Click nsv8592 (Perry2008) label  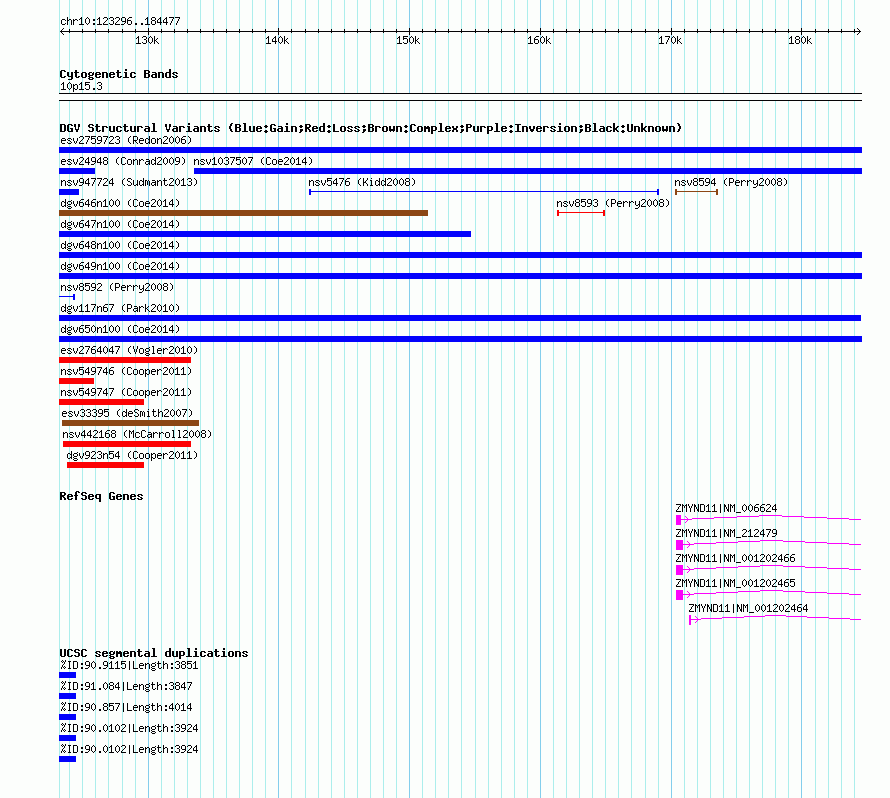tap(117, 287)
